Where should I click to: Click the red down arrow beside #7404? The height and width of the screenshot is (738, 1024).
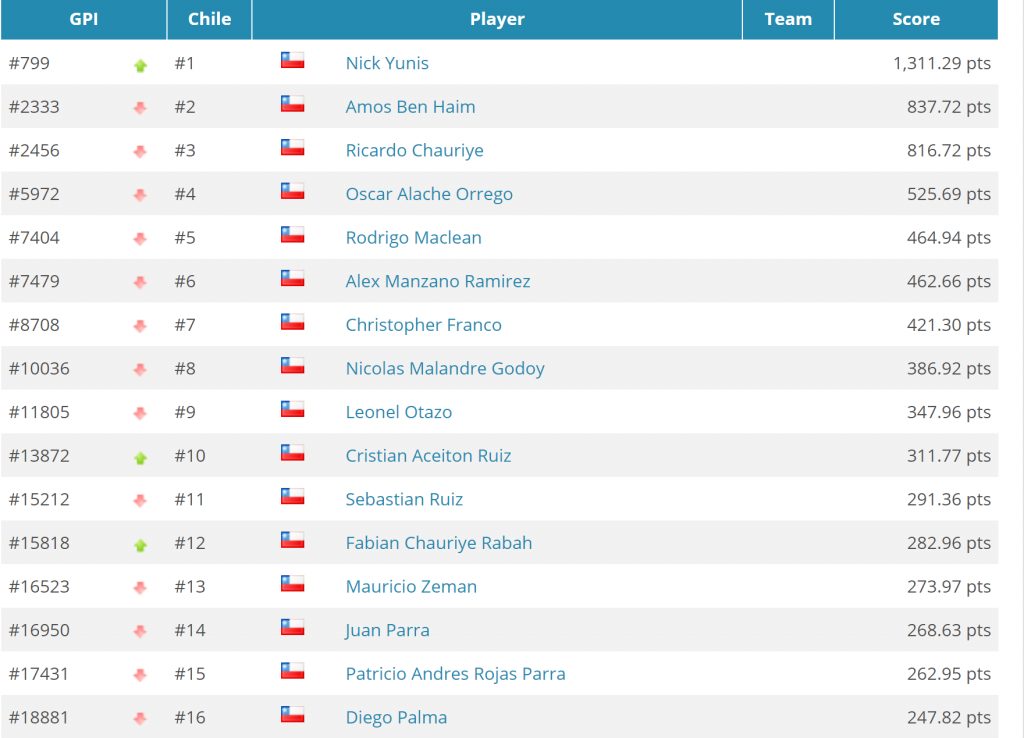[140, 238]
